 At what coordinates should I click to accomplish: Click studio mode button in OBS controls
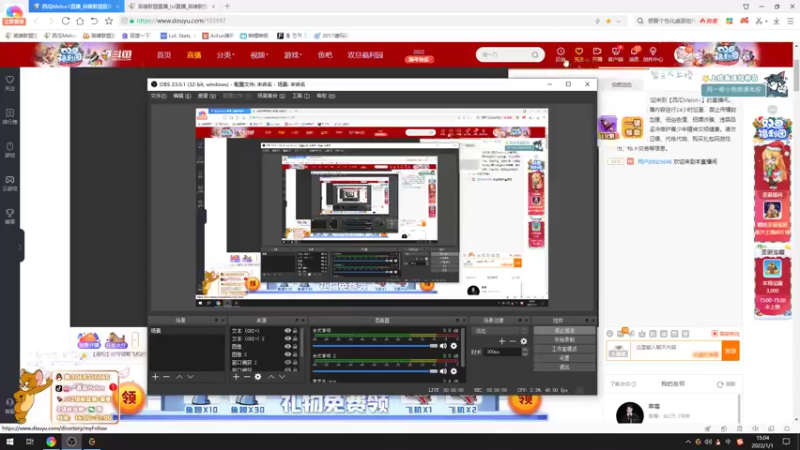pos(564,349)
